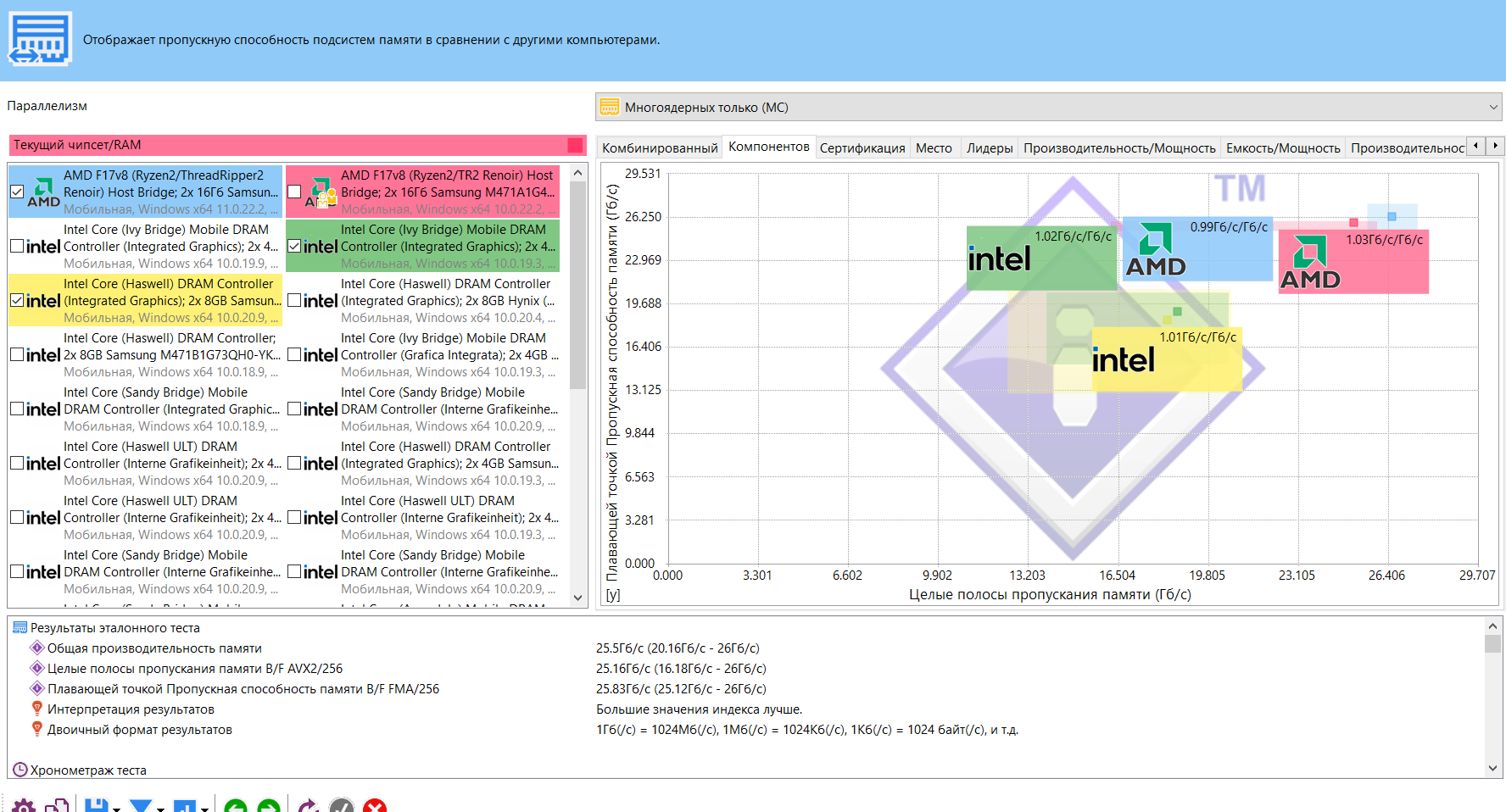Click AMD logo of Ryzen2/ThreadRipper2 Renoir entry
Screen dimensions: 1506x812
point(43,192)
